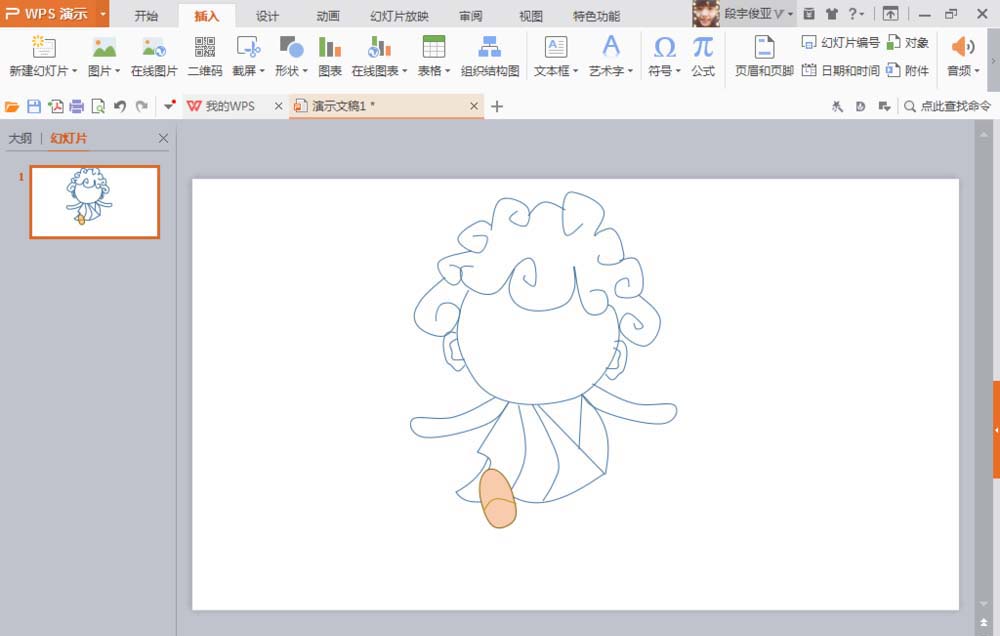Screen dimensions: 1000x636
Task: Open 页眉和页脚 header and footer
Action: (764, 56)
